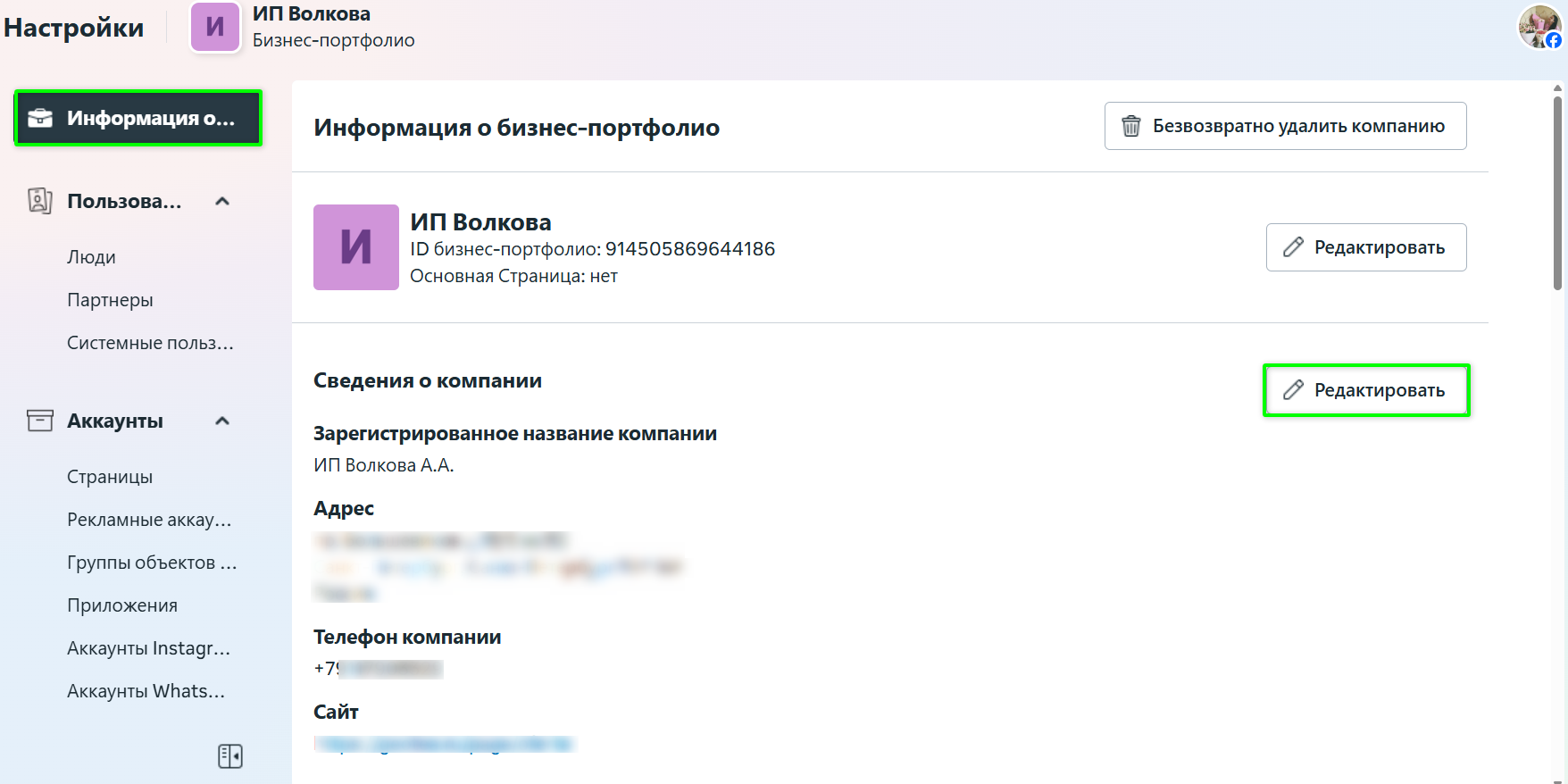Image resolution: width=1568 pixels, height=784 pixels.
Task: Collapse the Пользователи section chevron
Action: coord(222,201)
